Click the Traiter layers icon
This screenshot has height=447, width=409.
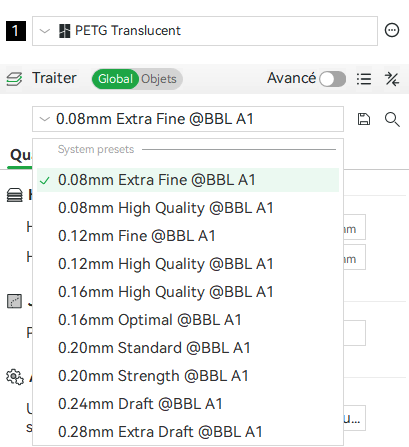coord(14,79)
